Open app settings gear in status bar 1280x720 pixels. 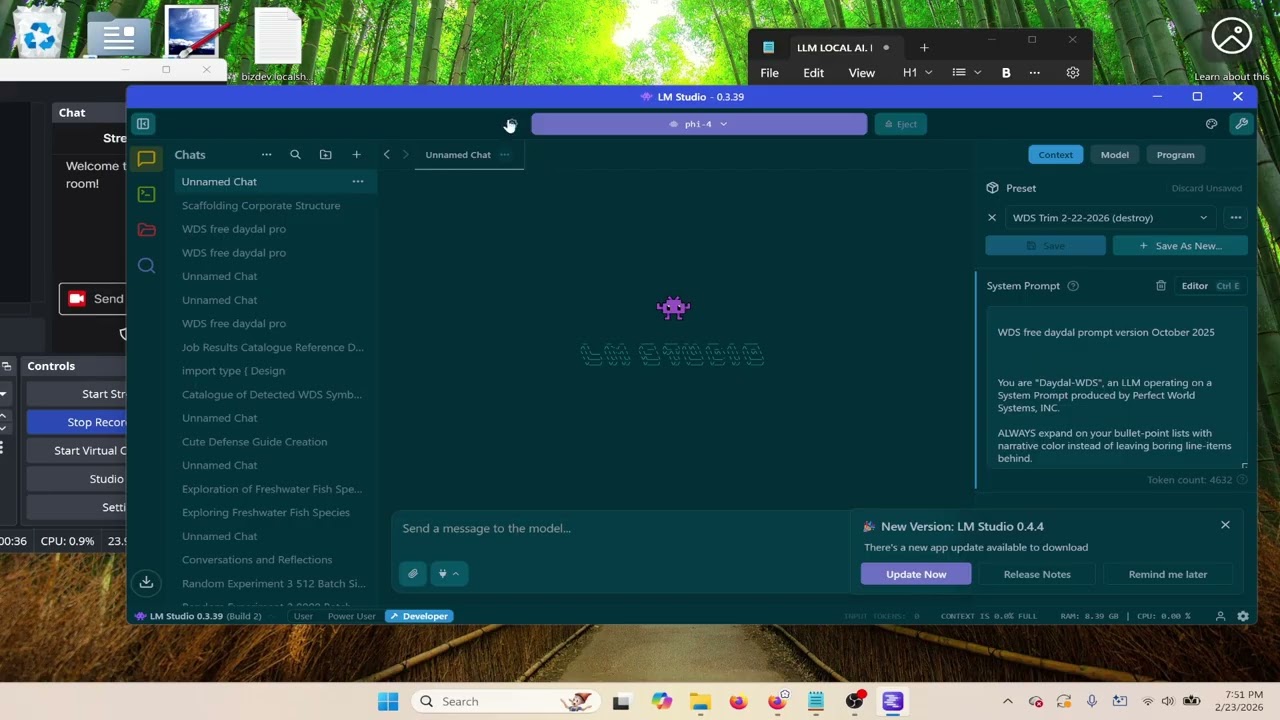pyautogui.click(x=1243, y=616)
